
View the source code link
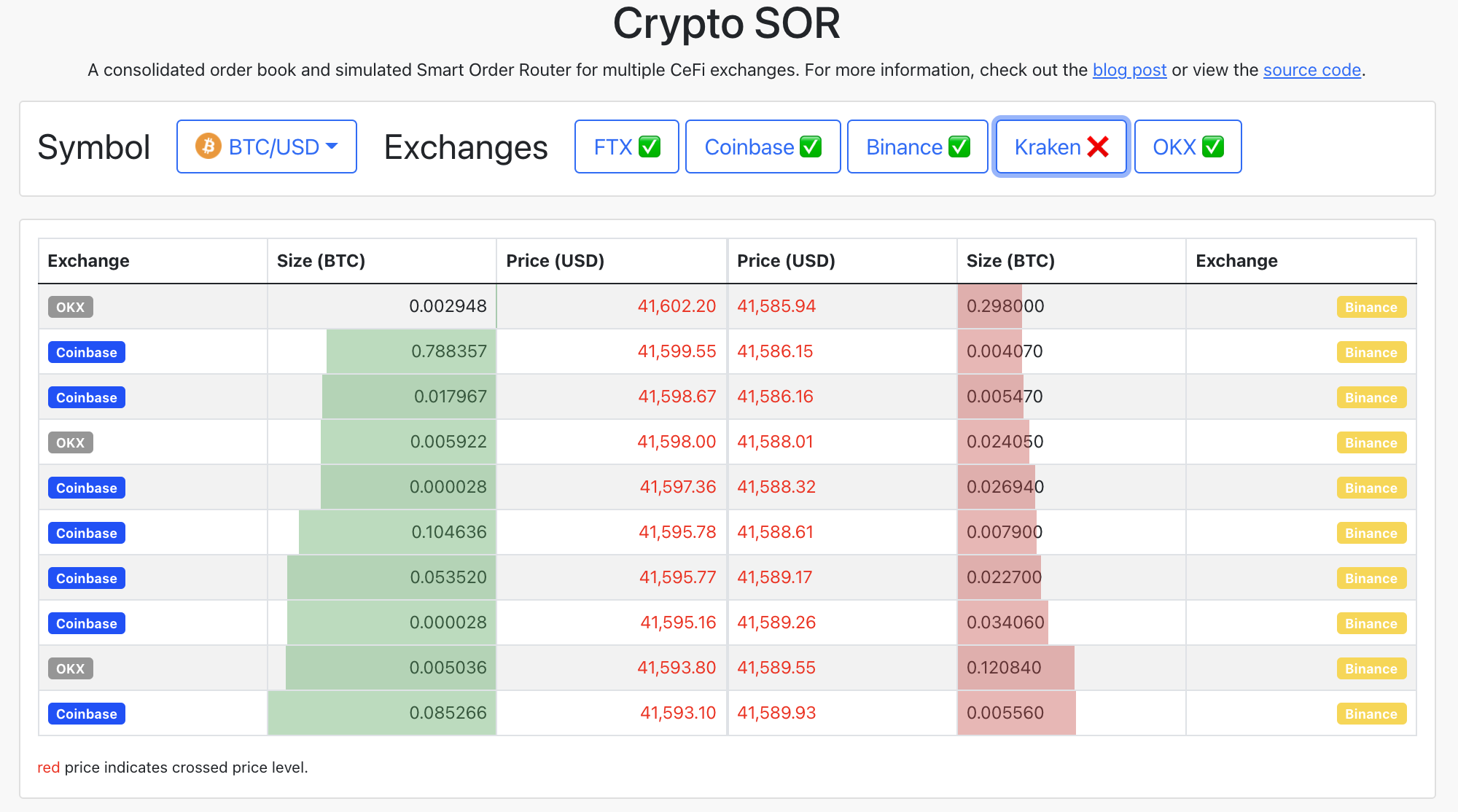(x=1312, y=70)
